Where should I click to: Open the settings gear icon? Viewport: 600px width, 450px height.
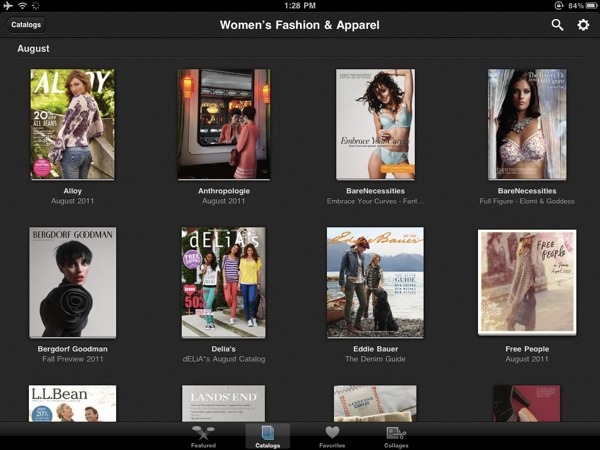pyautogui.click(x=583, y=25)
